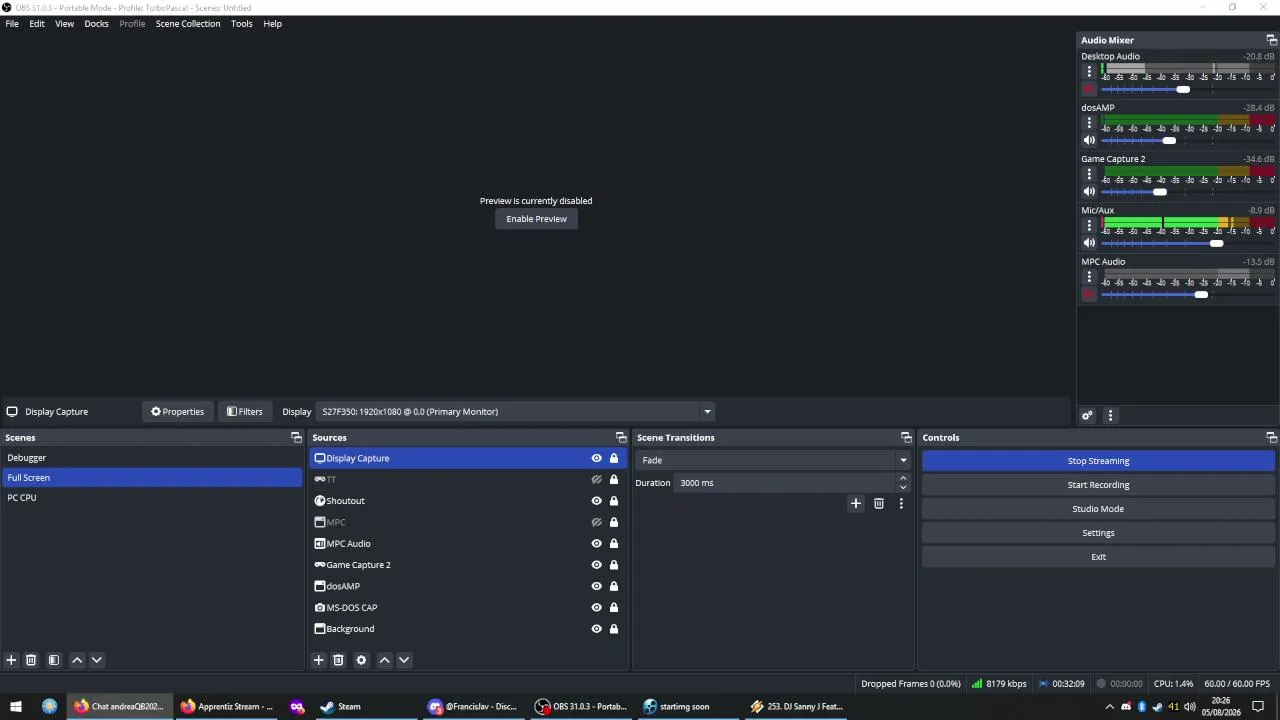Unlock the MS-DOS CAP source
This screenshot has width=1280, height=720.
click(614, 608)
